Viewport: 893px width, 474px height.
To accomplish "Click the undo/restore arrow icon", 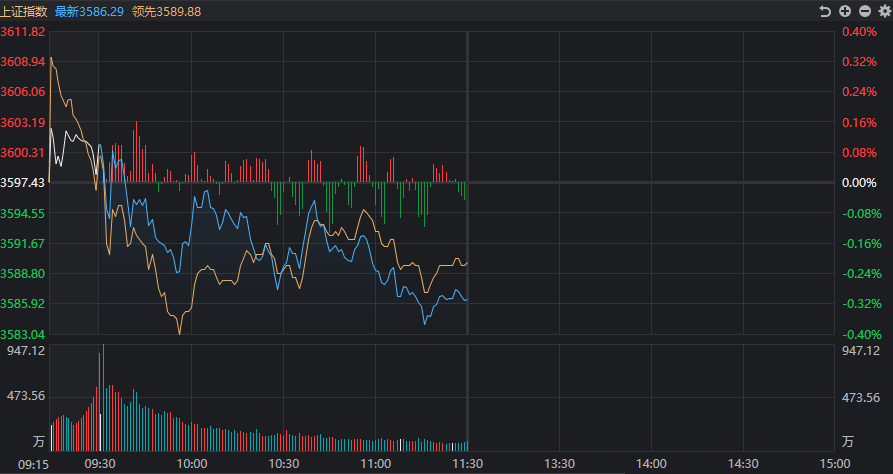I will click(x=825, y=11).
